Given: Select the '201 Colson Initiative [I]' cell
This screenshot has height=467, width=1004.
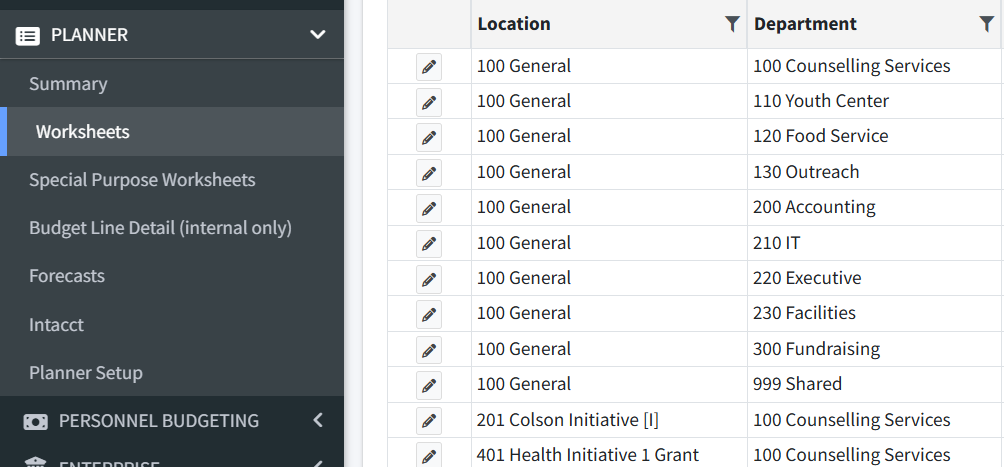Looking at the screenshot, I should (609, 420).
